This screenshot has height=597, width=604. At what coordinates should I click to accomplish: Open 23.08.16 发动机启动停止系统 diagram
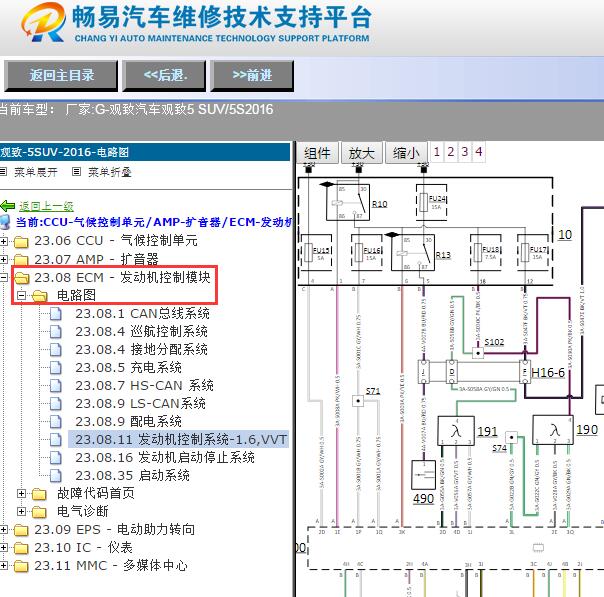[165, 458]
